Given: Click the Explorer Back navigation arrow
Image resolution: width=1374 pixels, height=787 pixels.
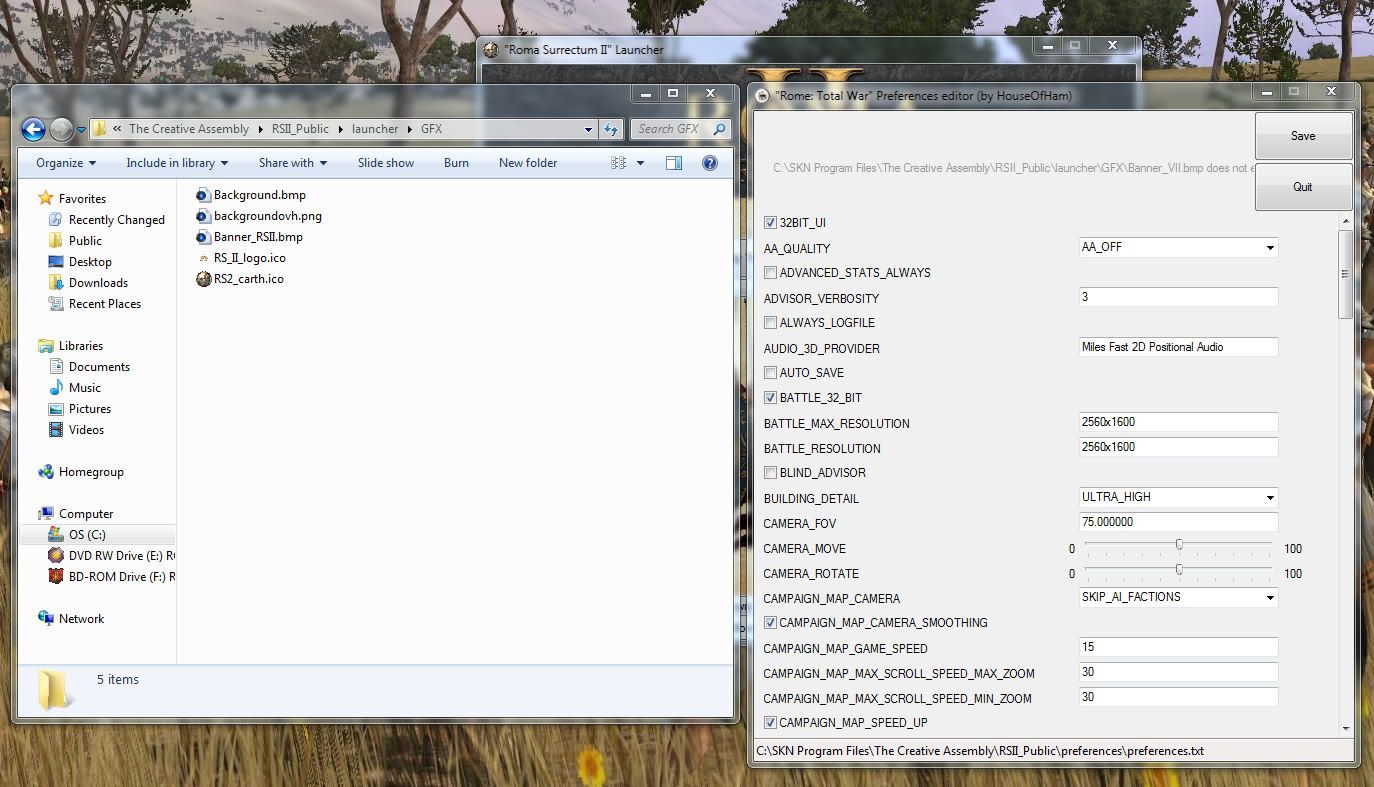Looking at the screenshot, I should coord(33,129).
